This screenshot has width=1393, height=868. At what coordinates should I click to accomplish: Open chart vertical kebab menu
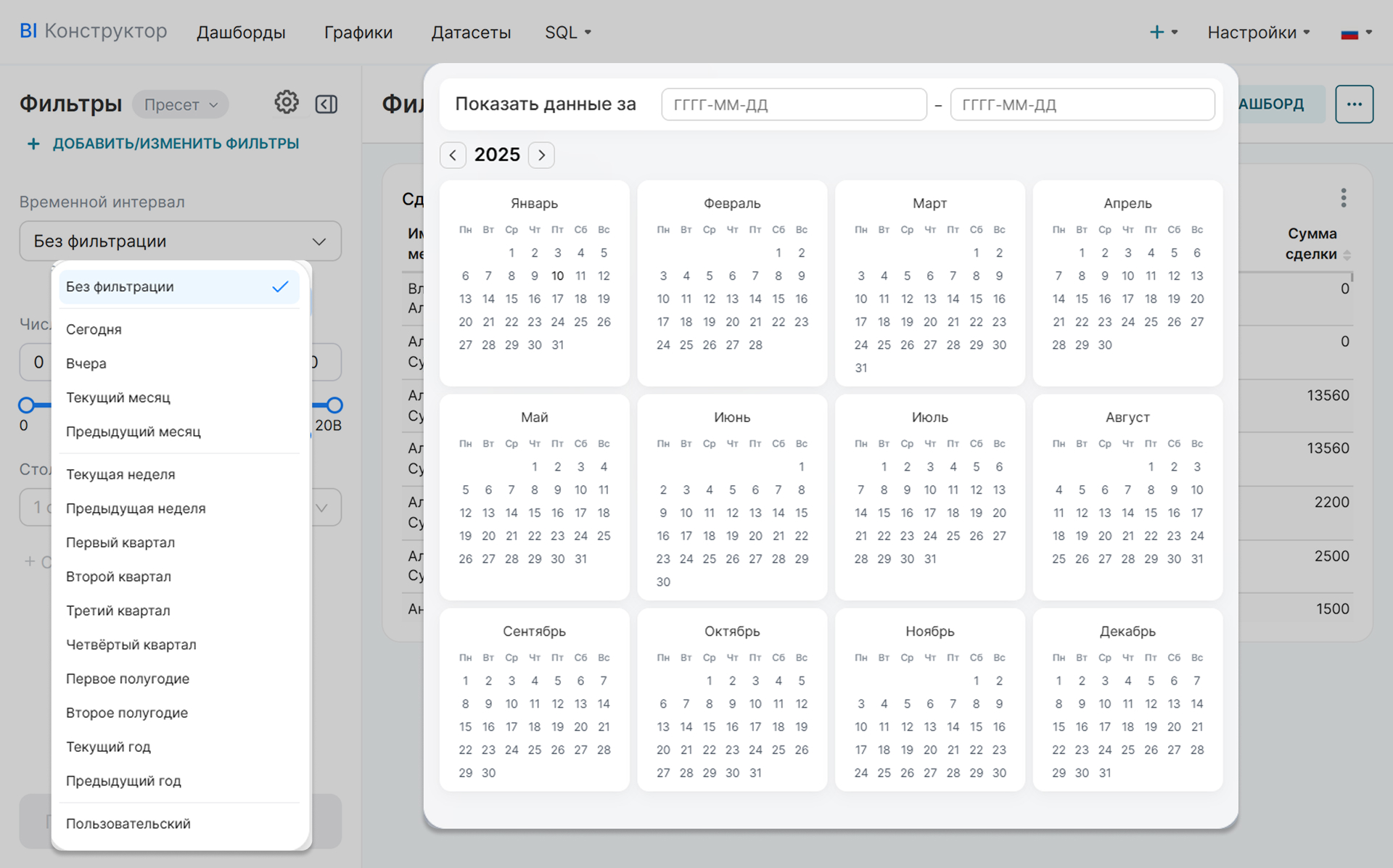(x=1343, y=198)
